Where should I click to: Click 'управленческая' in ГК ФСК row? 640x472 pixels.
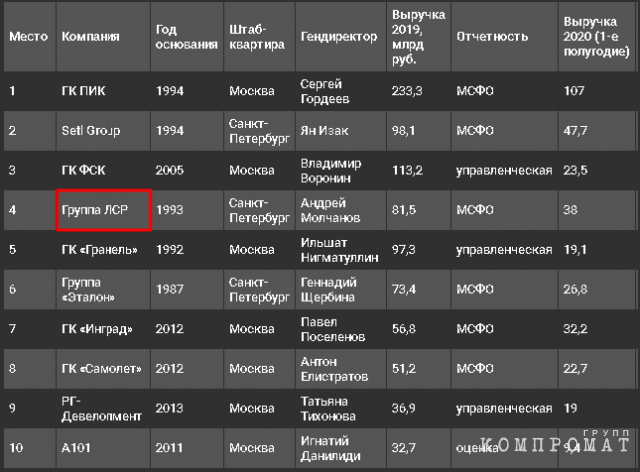(x=504, y=171)
